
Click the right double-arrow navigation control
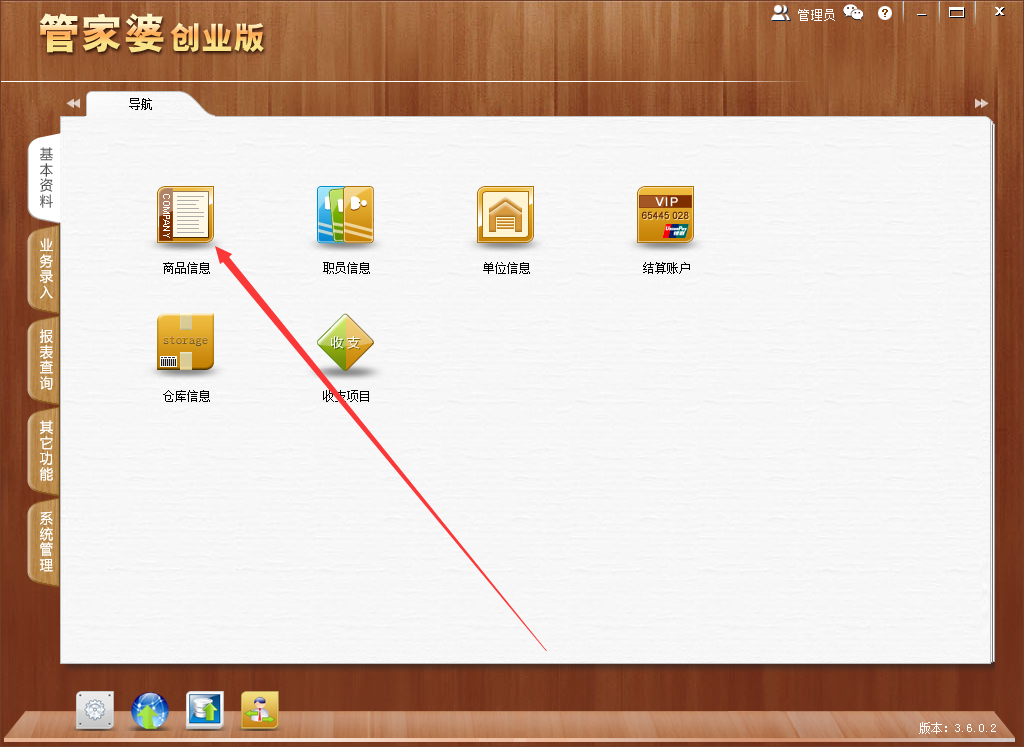point(979,103)
